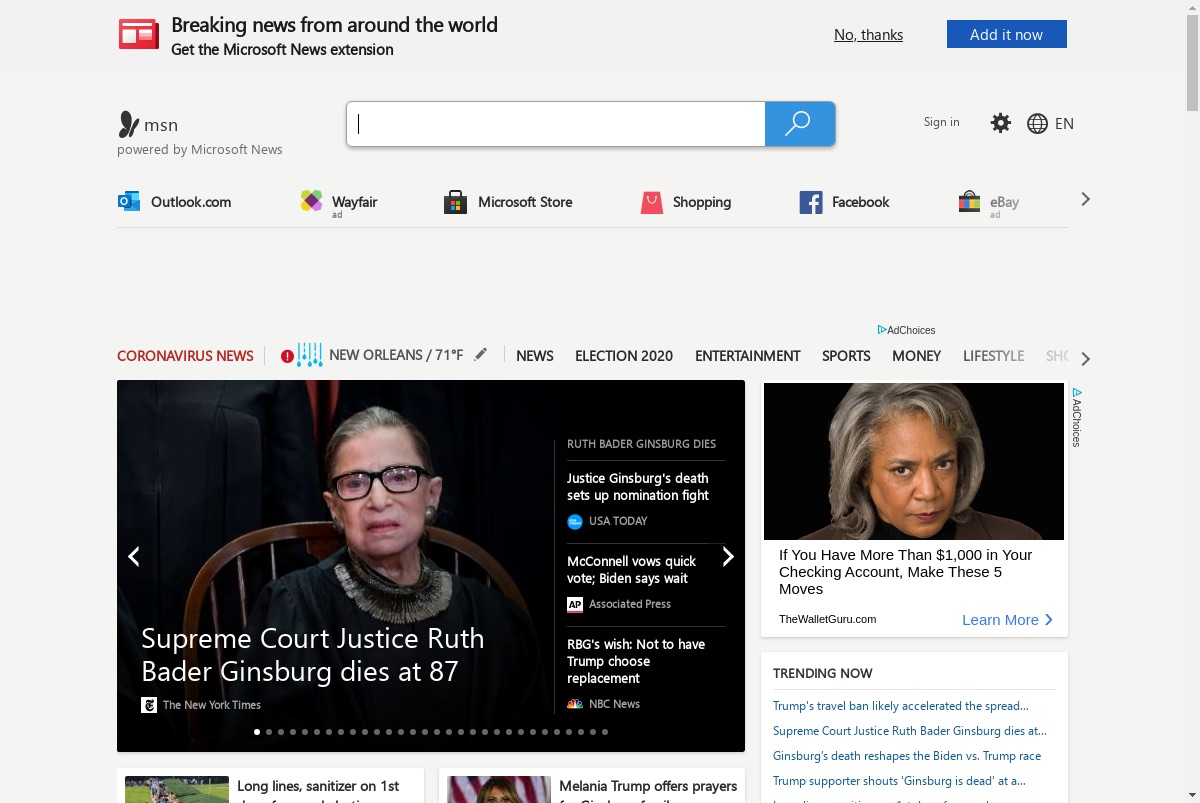
Task: Open headline 'Supreme Court Justice Ruth Bader Ginsburg dies at 87'
Action: (x=313, y=655)
